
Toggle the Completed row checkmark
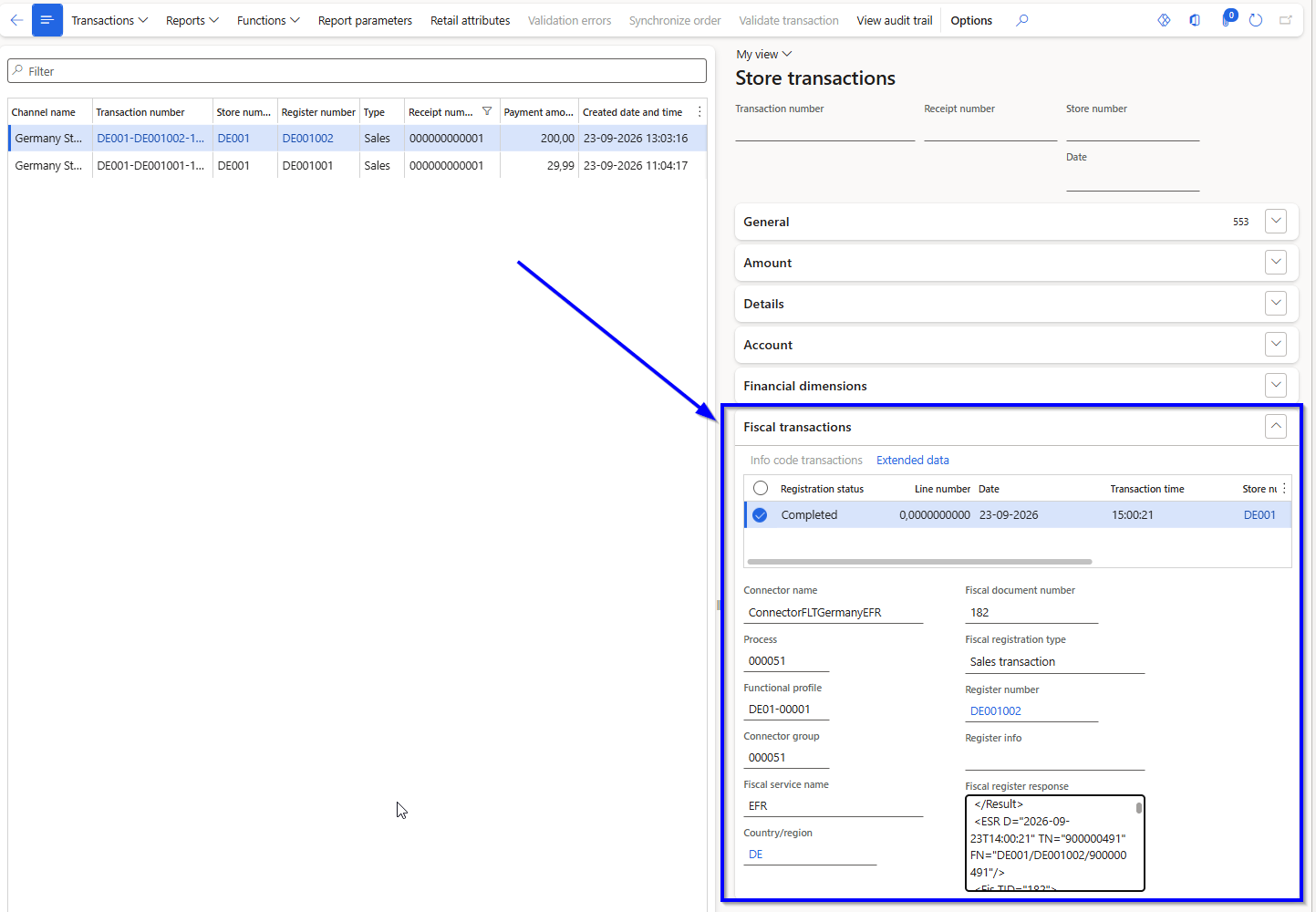coord(760,515)
